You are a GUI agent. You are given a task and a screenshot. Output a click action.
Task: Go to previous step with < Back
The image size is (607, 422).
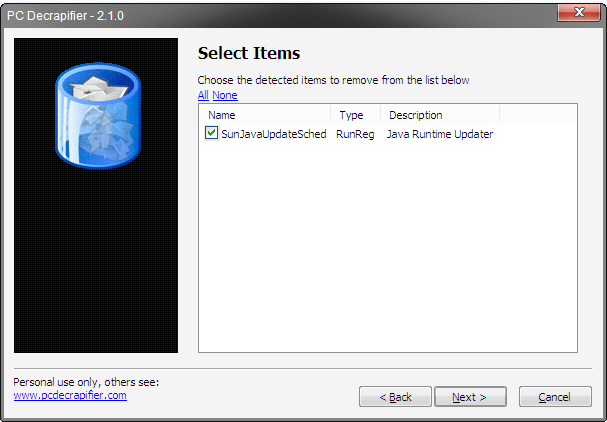pyautogui.click(x=395, y=397)
